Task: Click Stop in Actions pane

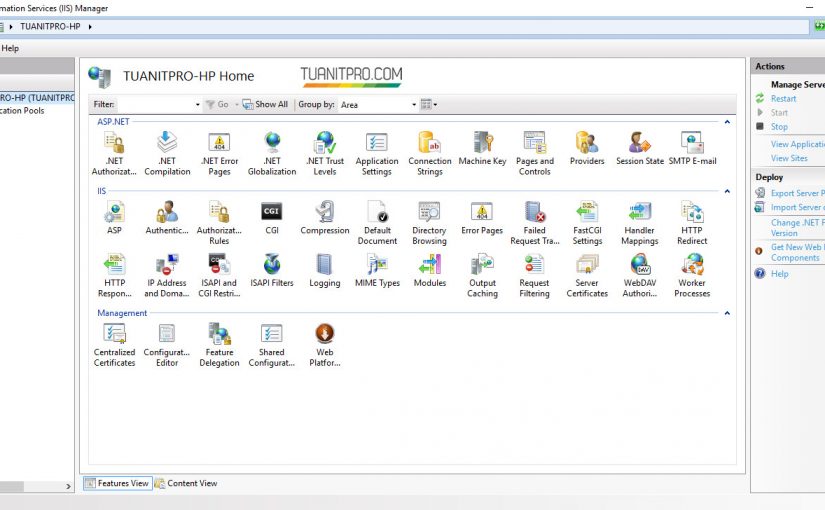Action: coord(779,127)
